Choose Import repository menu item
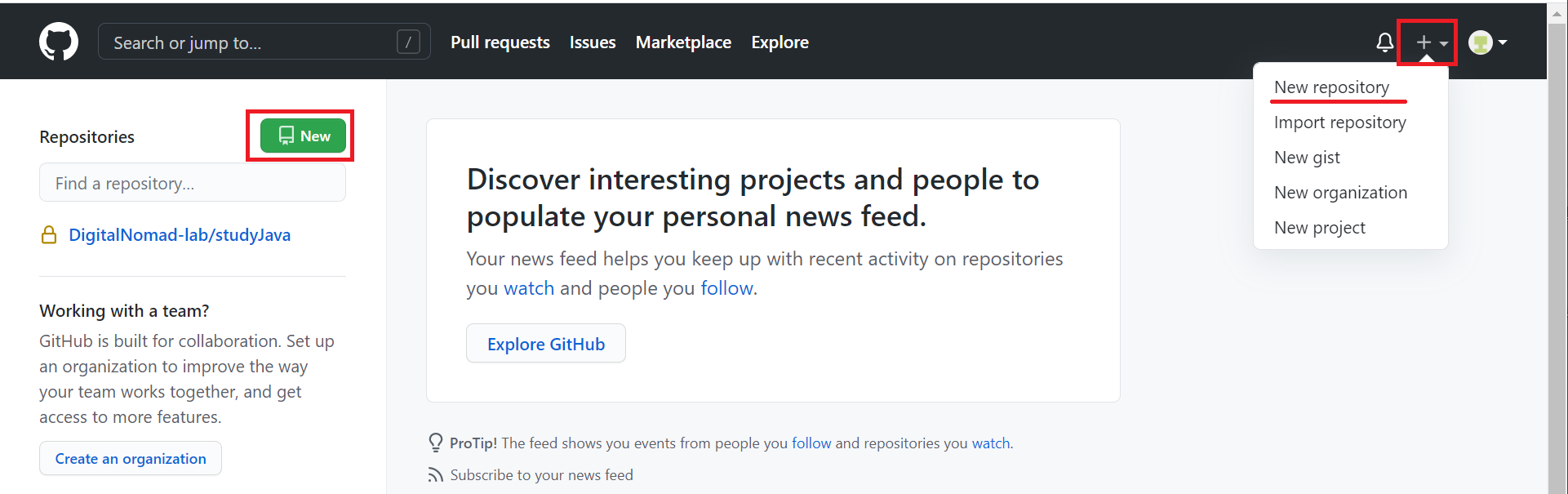The image size is (1568, 494). pyautogui.click(x=1339, y=122)
